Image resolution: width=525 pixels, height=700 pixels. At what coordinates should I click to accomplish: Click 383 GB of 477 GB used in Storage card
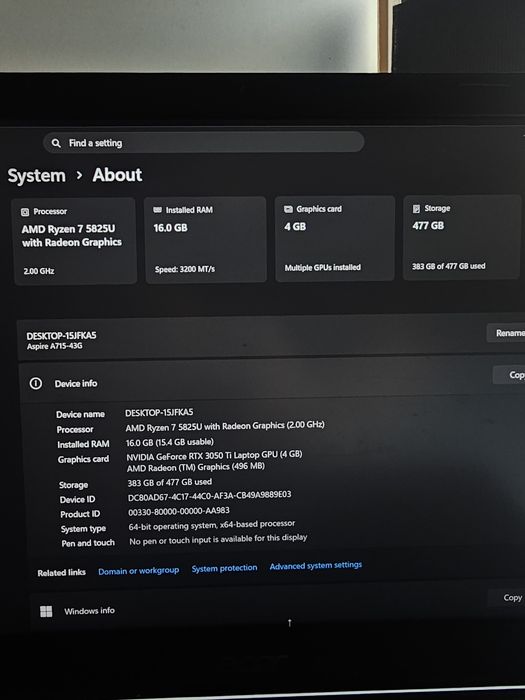tap(449, 266)
